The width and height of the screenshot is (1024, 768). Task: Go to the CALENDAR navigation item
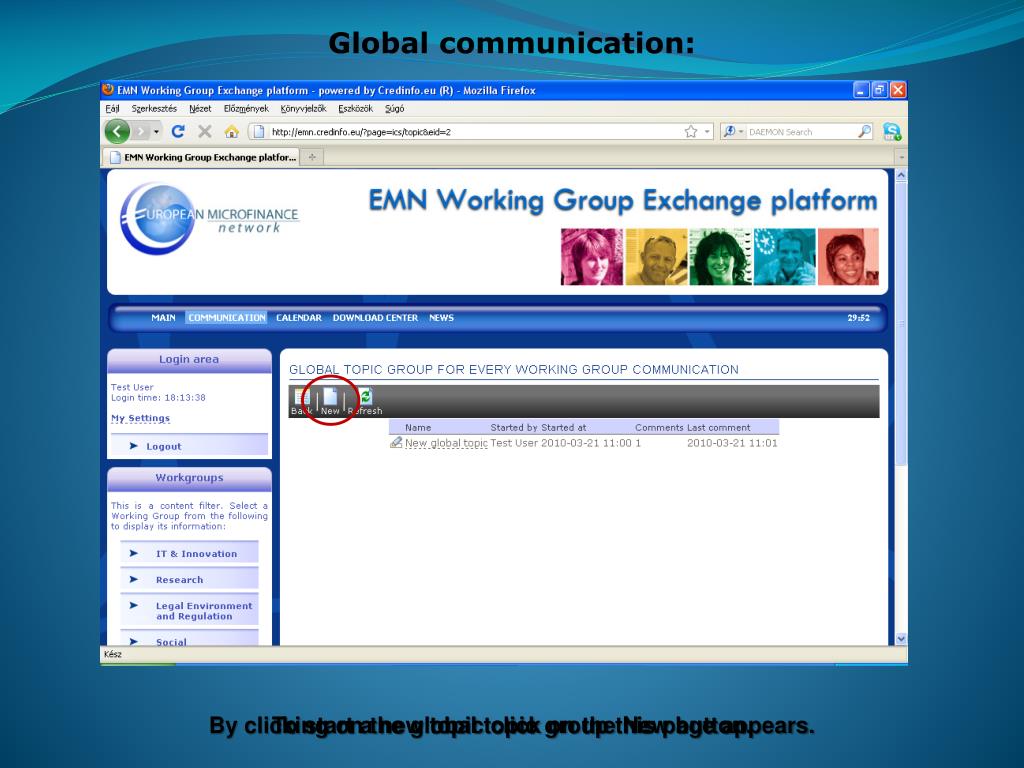coord(298,317)
